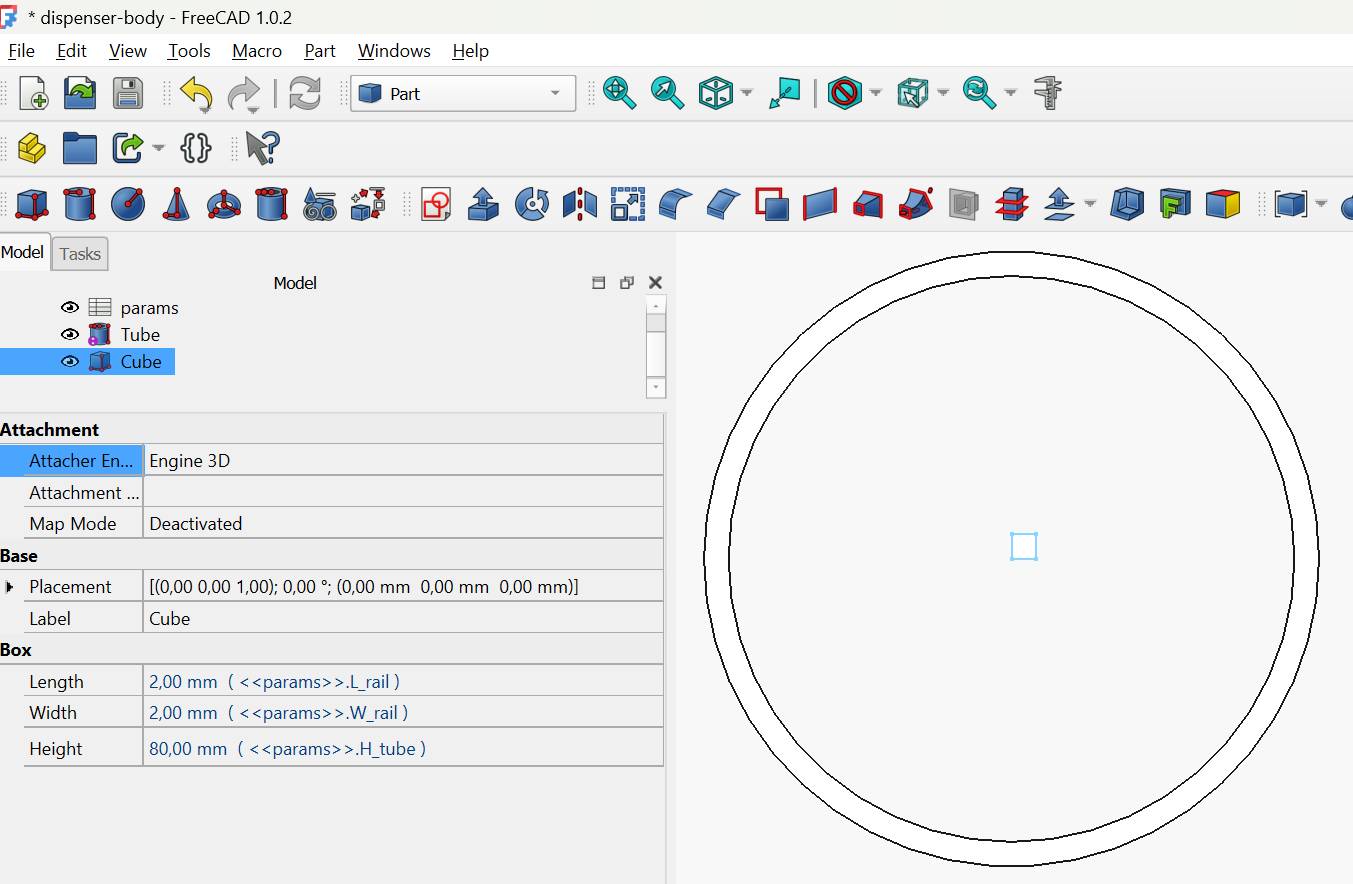The width and height of the screenshot is (1353, 884).
Task: Click the Create Tube toolbar icon
Action: click(x=272, y=204)
